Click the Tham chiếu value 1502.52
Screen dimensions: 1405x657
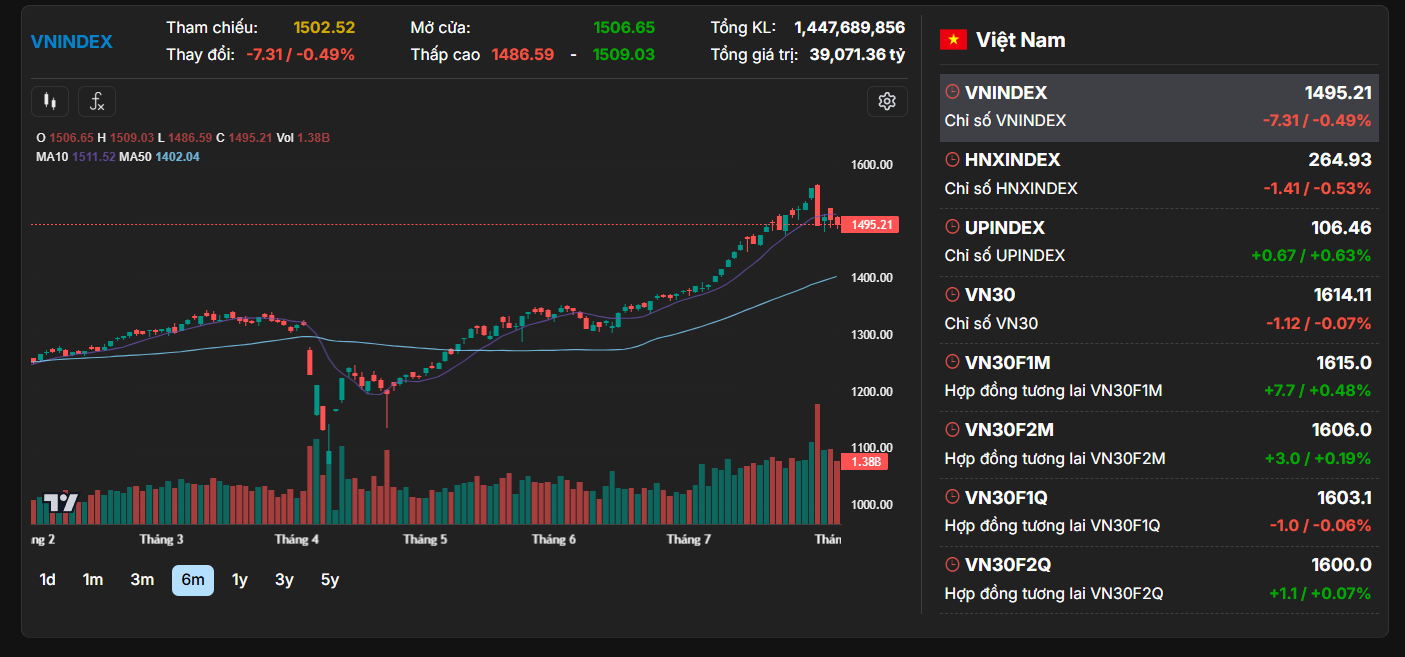pyautogui.click(x=324, y=28)
